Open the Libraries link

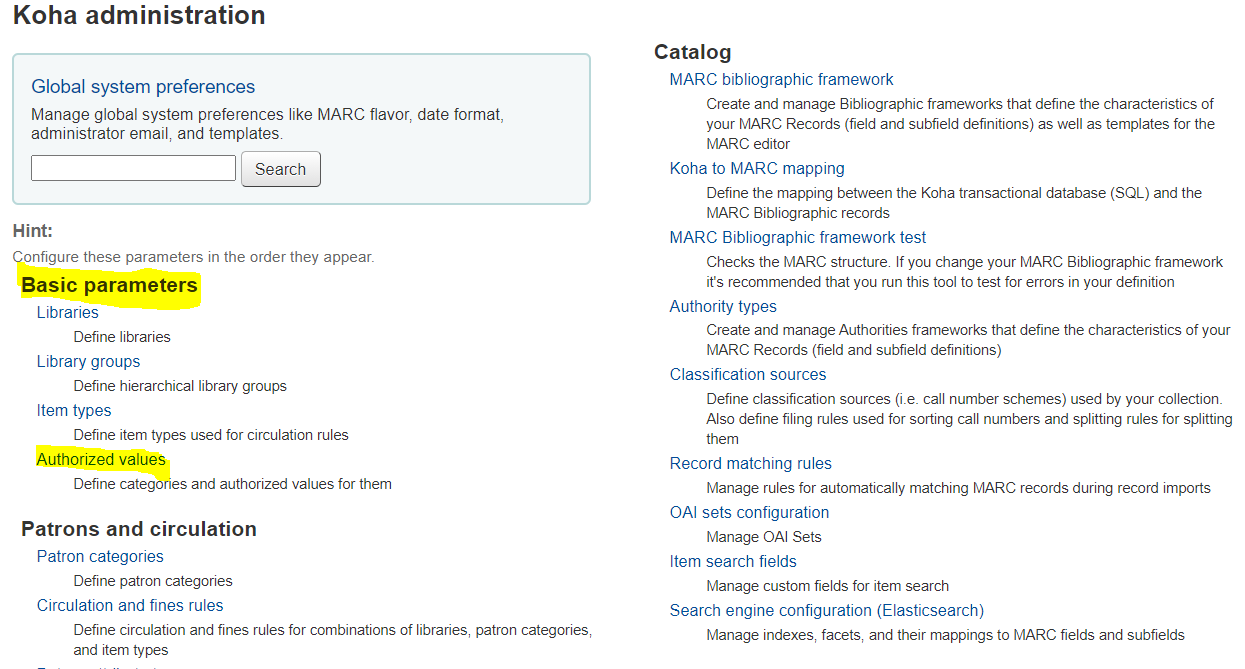[68, 313]
